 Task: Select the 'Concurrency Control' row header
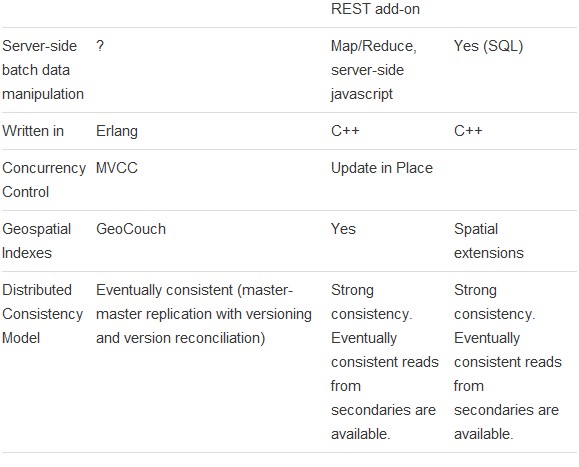[44, 180]
